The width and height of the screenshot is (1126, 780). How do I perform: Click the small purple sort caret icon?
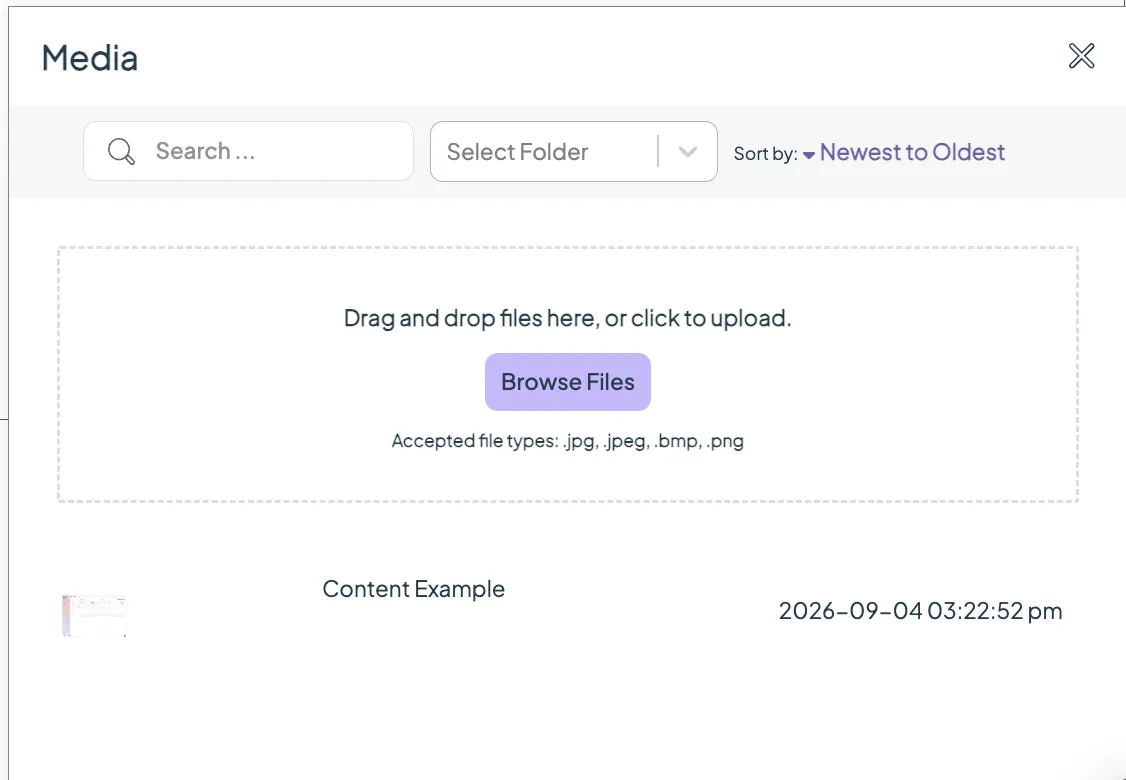point(809,154)
